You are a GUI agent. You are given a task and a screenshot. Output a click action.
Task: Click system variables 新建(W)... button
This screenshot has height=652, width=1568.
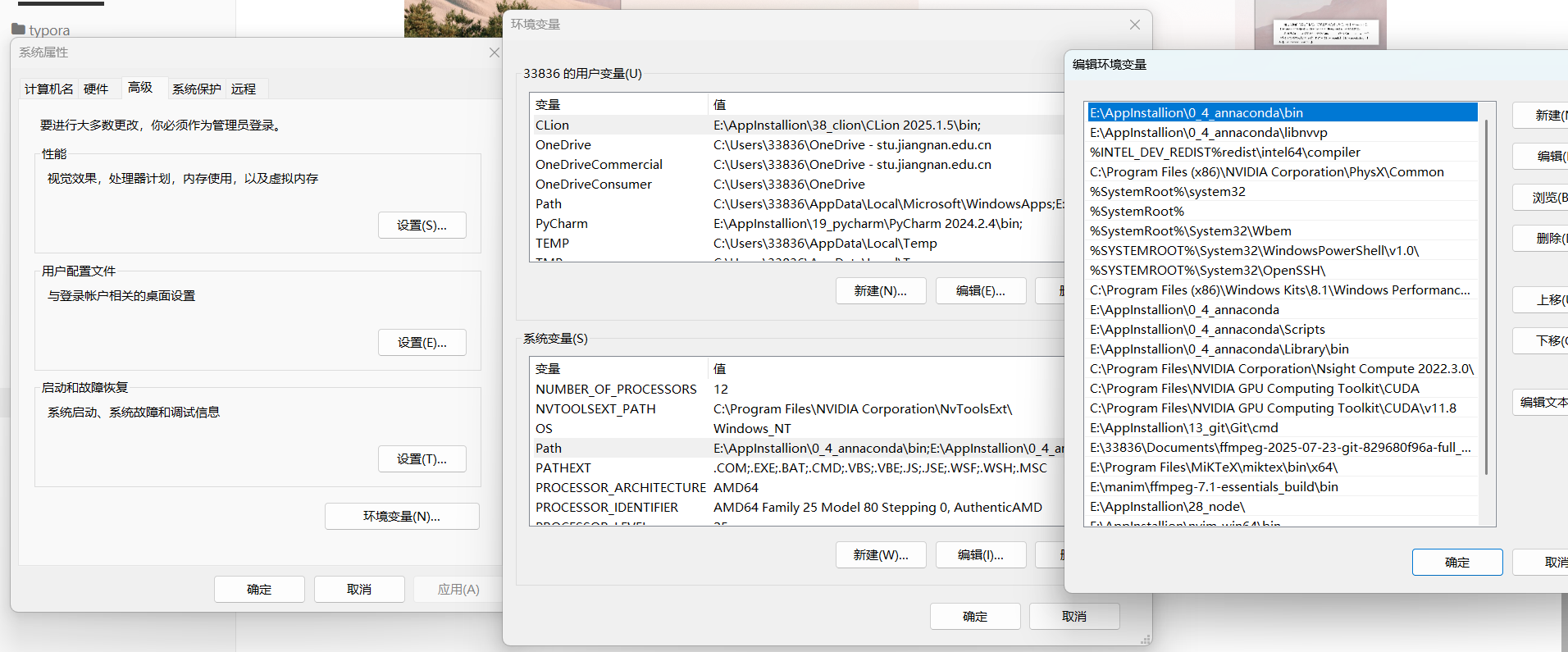(881, 555)
